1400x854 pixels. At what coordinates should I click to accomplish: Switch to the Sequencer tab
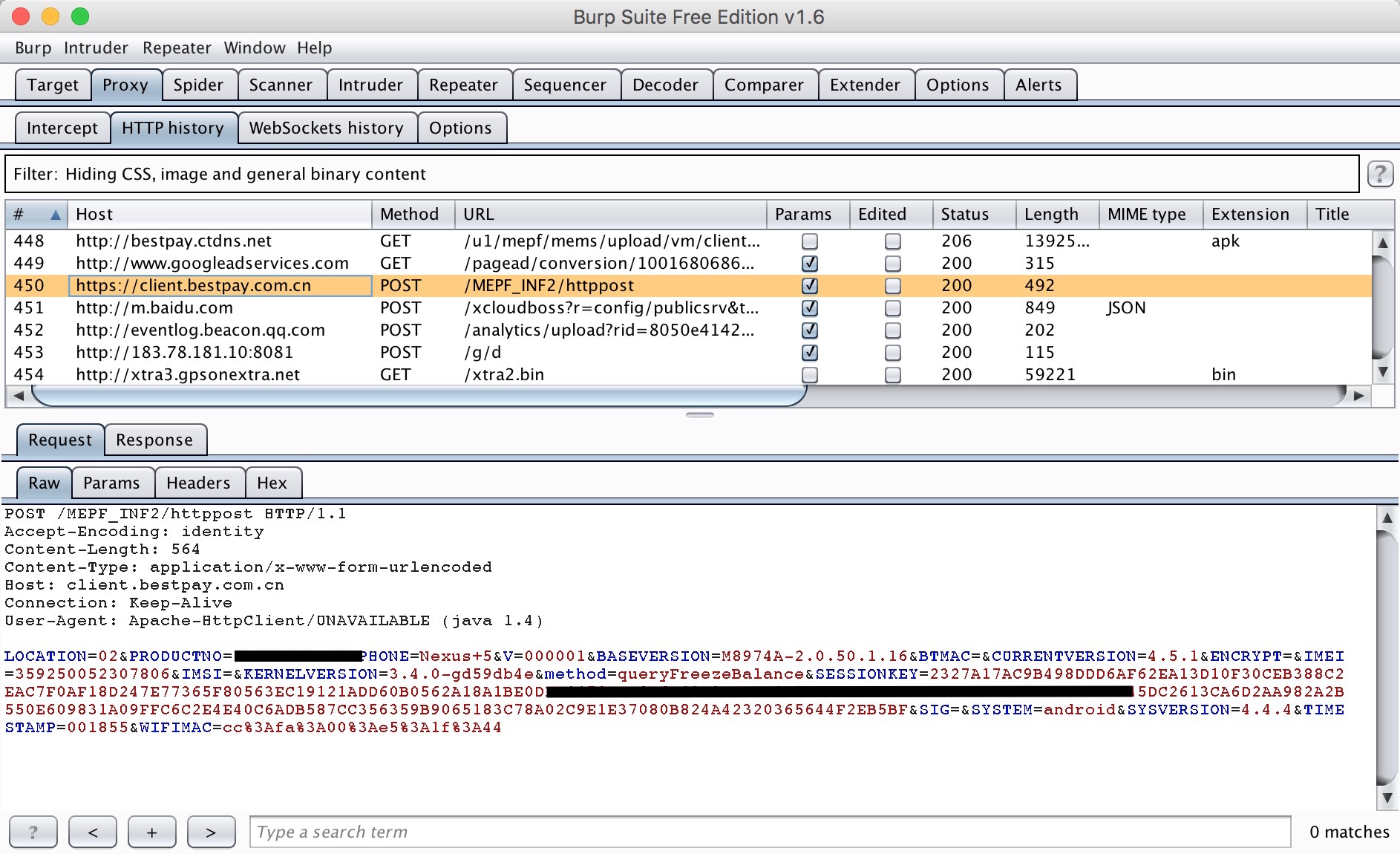565,85
